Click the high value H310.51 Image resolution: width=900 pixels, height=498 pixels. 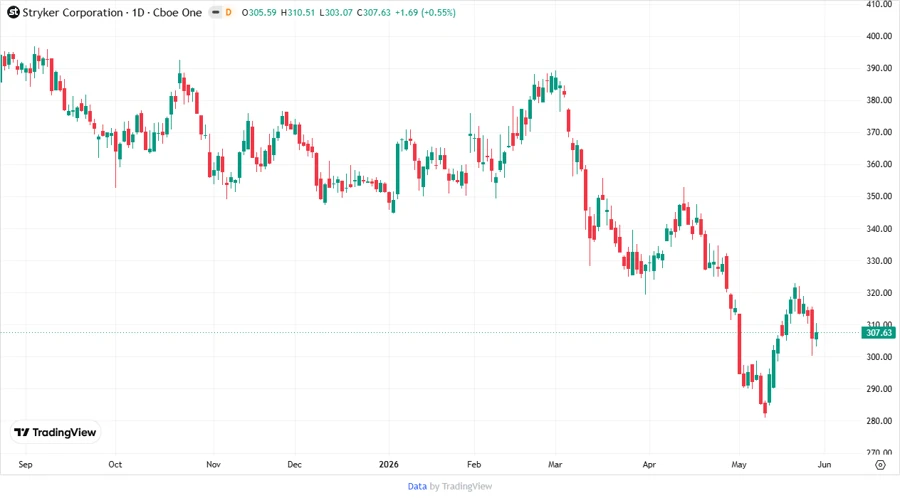[298, 12]
